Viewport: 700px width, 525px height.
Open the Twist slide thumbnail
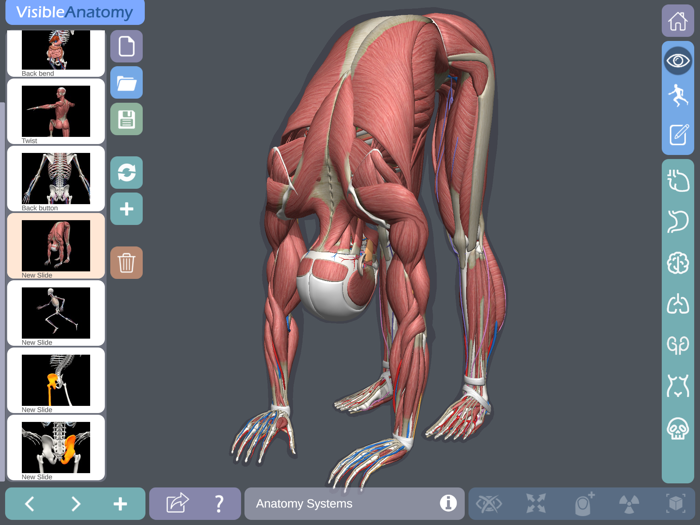point(56,112)
